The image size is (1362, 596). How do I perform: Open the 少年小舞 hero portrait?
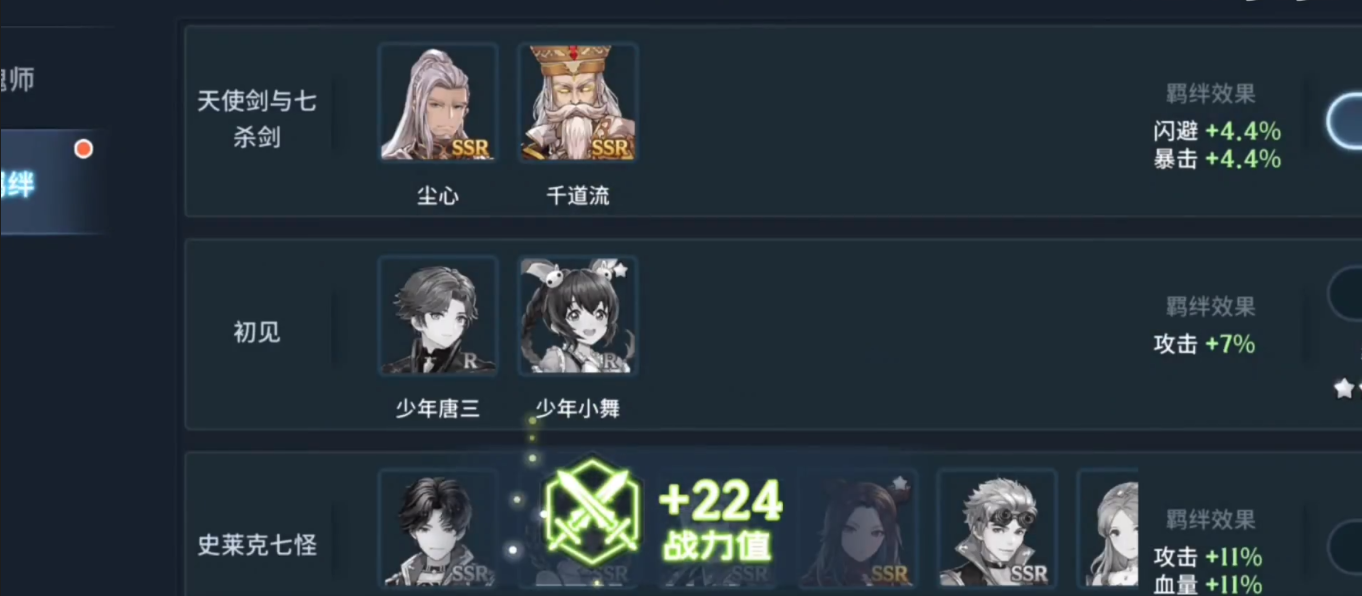click(x=578, y=315)
